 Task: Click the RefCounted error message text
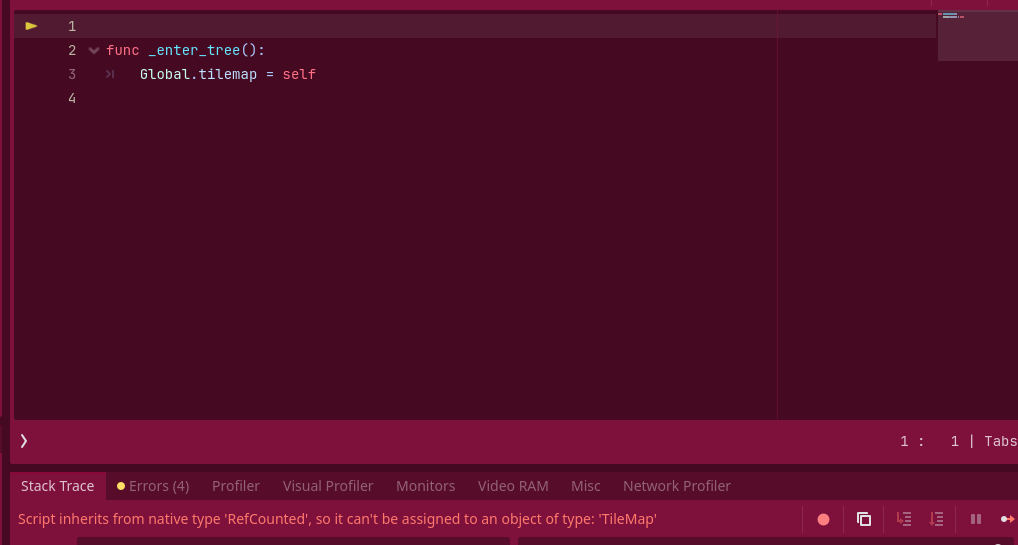[x=337, y=519]
